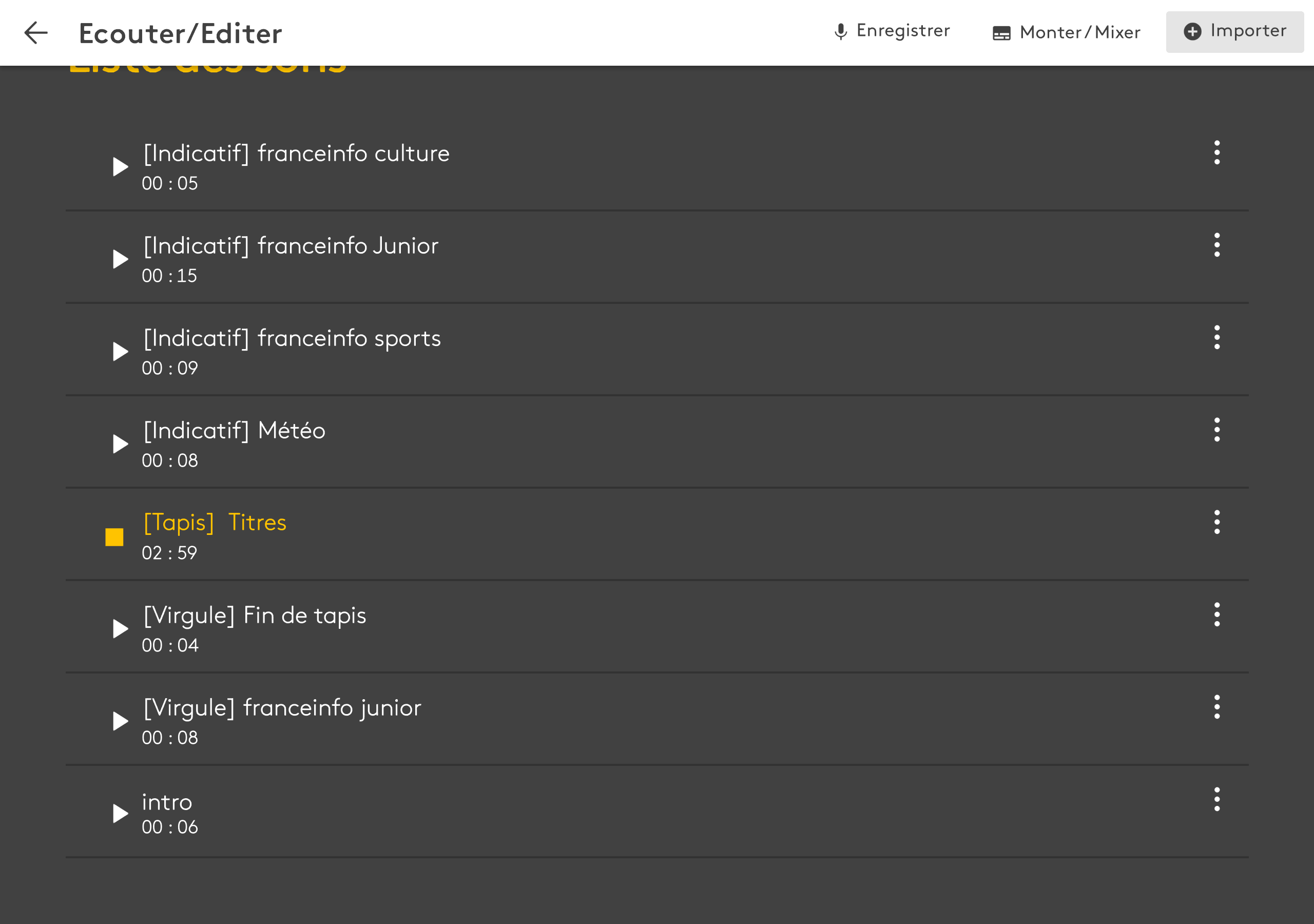The image size is (1314, 924).
Task: Click the Importer button
Action: pyautogui.click(x=1234, y=31)
